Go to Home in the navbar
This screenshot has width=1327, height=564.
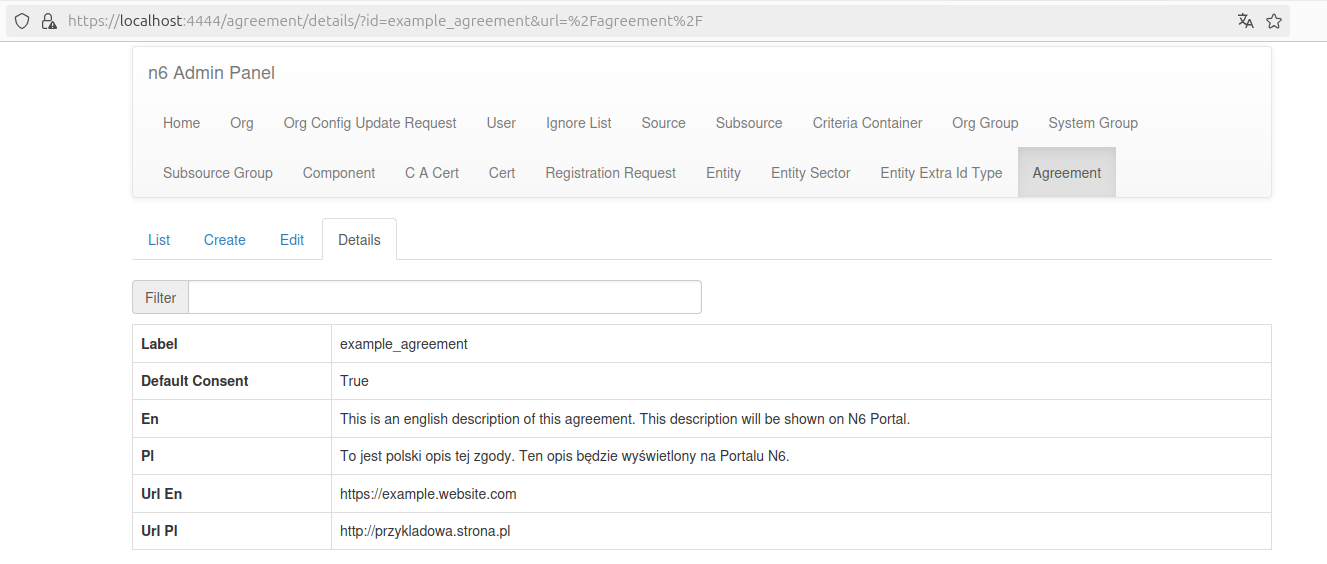182,123
